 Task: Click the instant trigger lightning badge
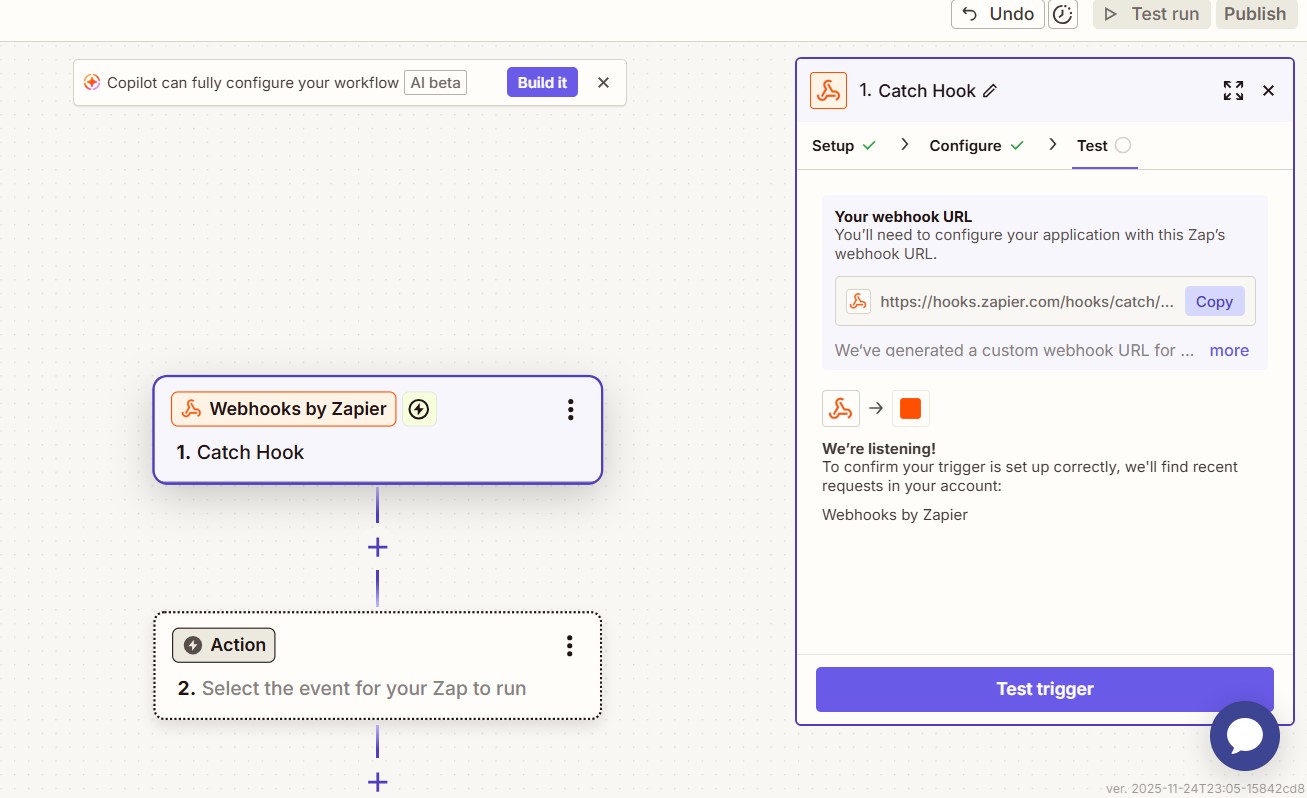419,409
